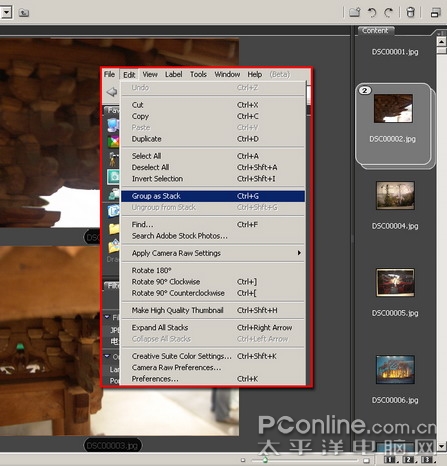Open the Tools menu
The height and width of the screenshot is (466, 447).
coord(198,74)
